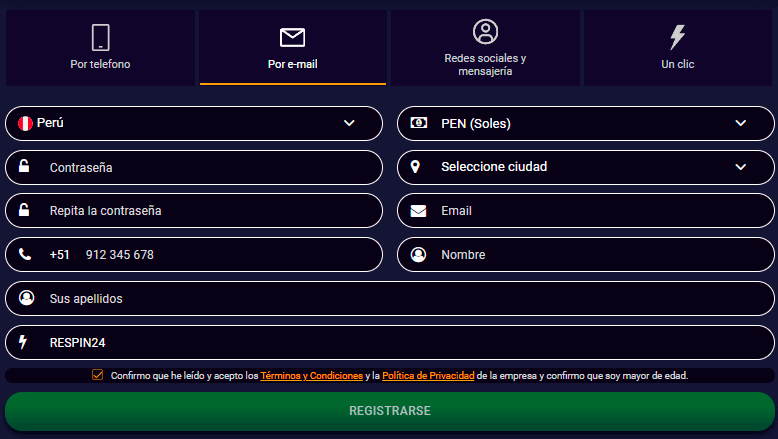Open the PEN (Soles) currency dropdown

pyautogui.click(x=740, y=123)
